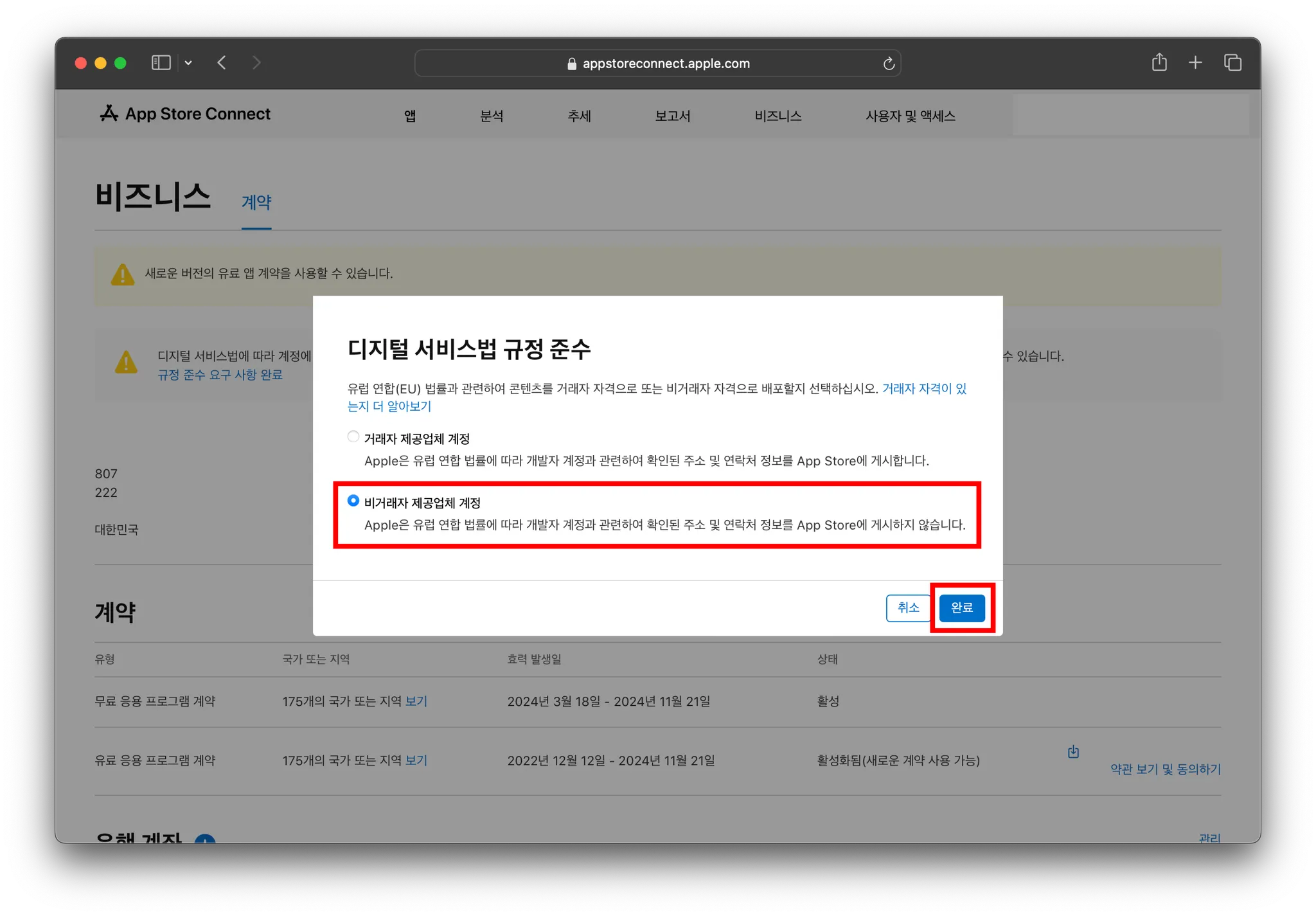
Task: Click the contract download icon
Action: 1073,751
